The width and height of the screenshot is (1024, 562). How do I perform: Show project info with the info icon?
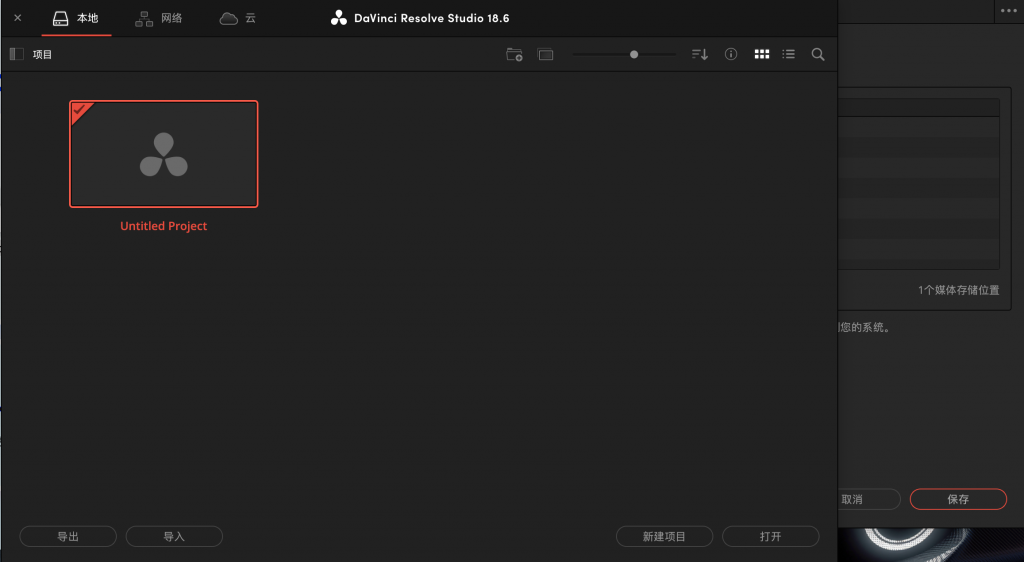pyautogui.click(x=731, y=54)
